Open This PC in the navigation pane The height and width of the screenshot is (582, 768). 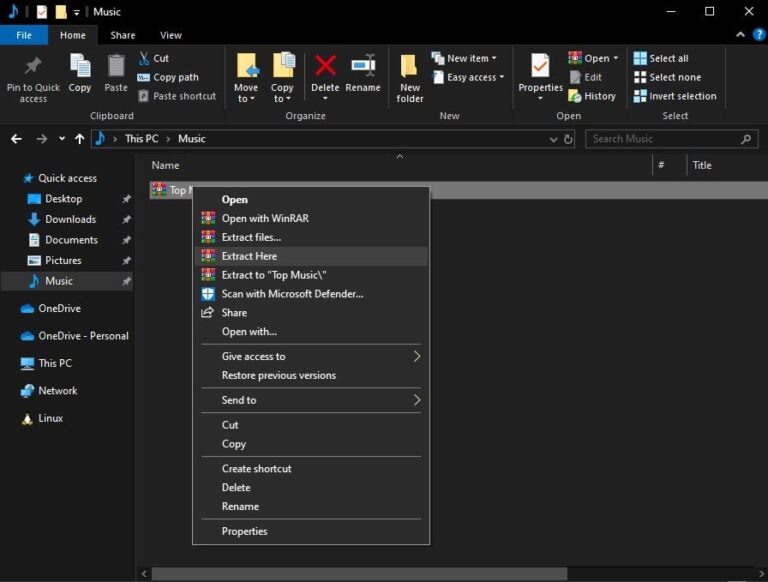(x=55, y=364)
